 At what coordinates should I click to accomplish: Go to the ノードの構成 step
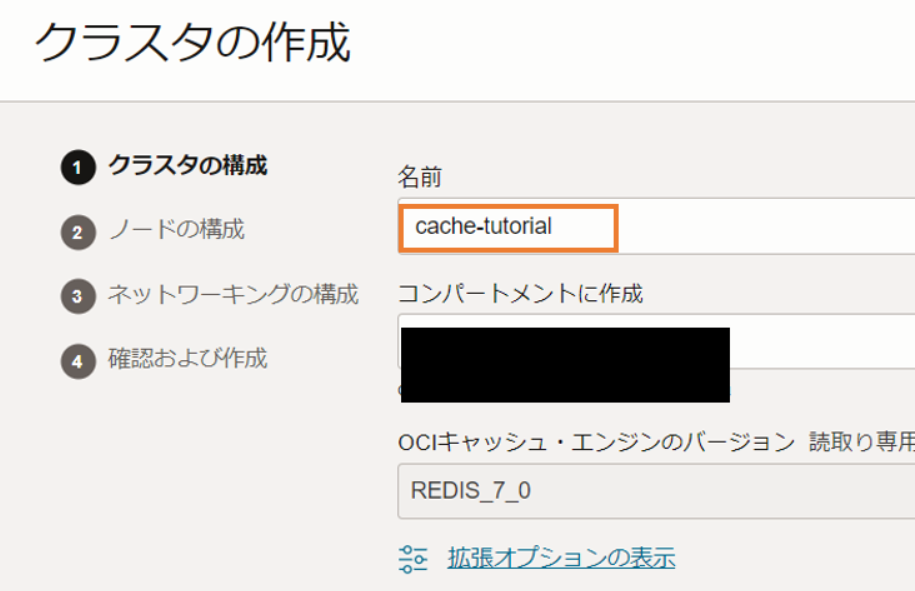pos(176,230)
